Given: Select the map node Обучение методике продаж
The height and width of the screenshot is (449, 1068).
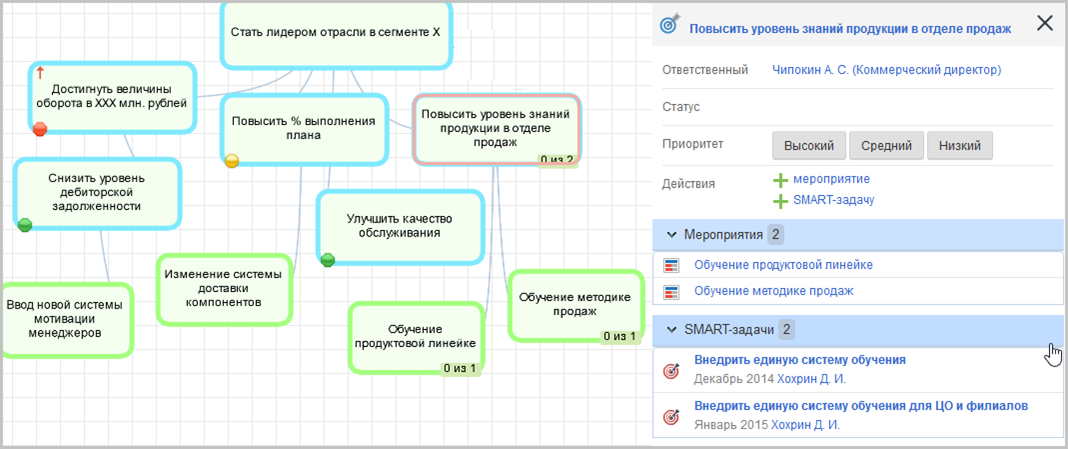Looking at the screenshot, I should (x=576, y=305).
